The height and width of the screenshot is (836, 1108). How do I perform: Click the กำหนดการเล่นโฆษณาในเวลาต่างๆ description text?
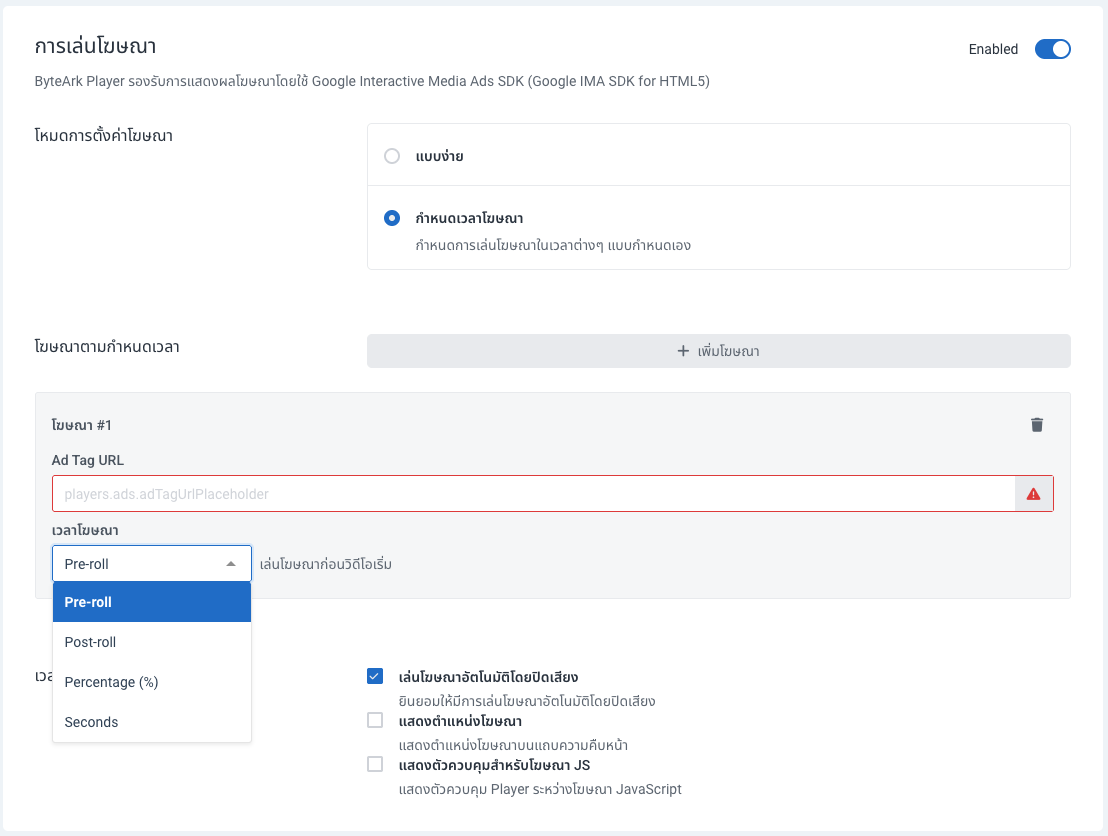click(x=553, y=245)
